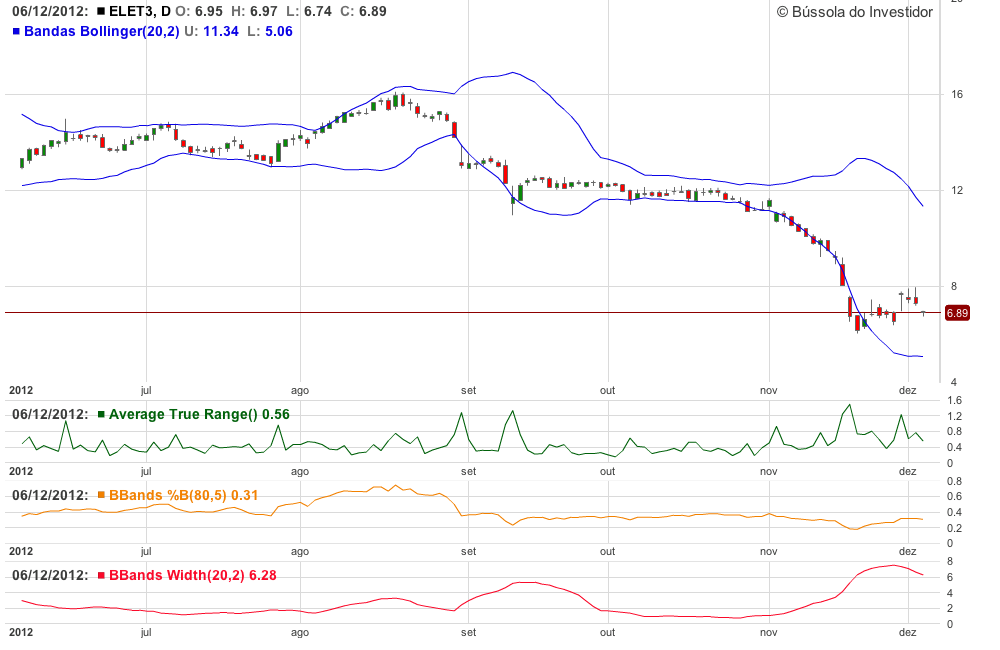This screenshot has width=1000, height=650.
Task: Click the date 06/12/2012 beside BBands Width
Action: (x=50, y=575)
